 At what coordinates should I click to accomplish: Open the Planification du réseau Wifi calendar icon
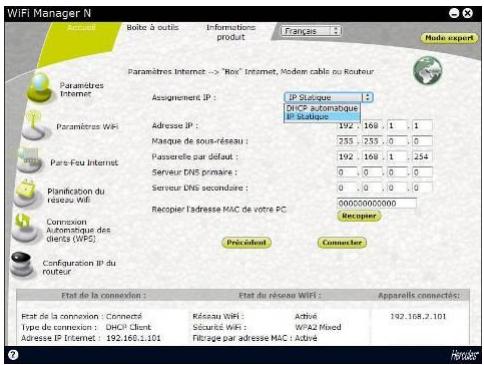(27, 194)
